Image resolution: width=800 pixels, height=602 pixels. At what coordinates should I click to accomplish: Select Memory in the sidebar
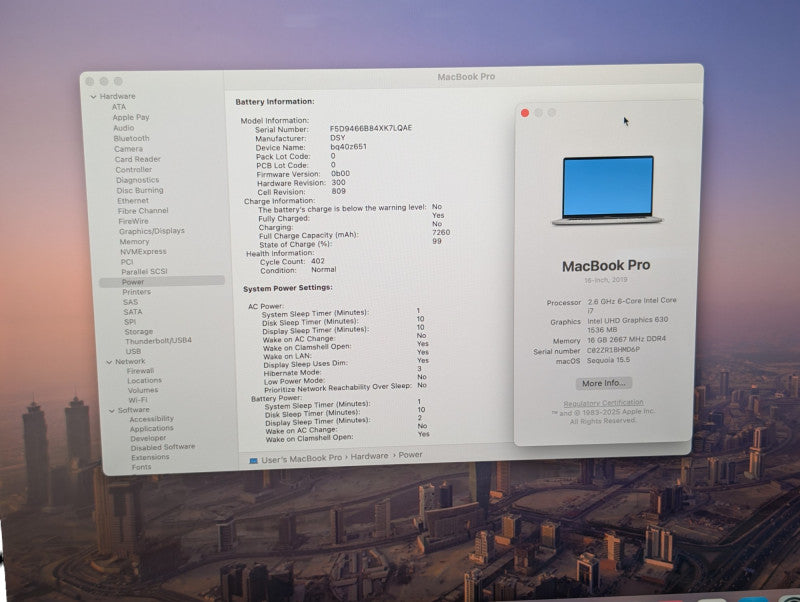pos(135,241)
